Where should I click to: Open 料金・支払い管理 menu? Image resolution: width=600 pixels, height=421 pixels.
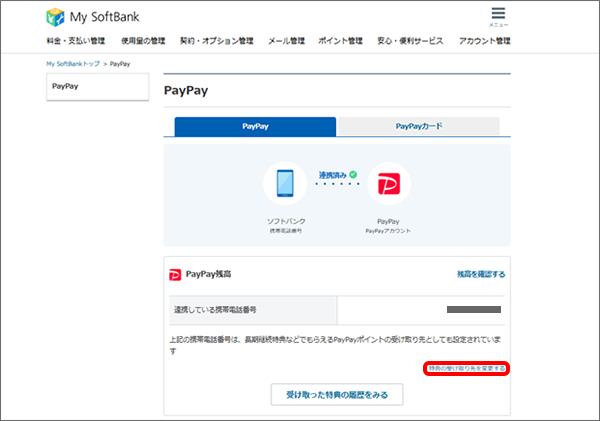tap(76, 41)
